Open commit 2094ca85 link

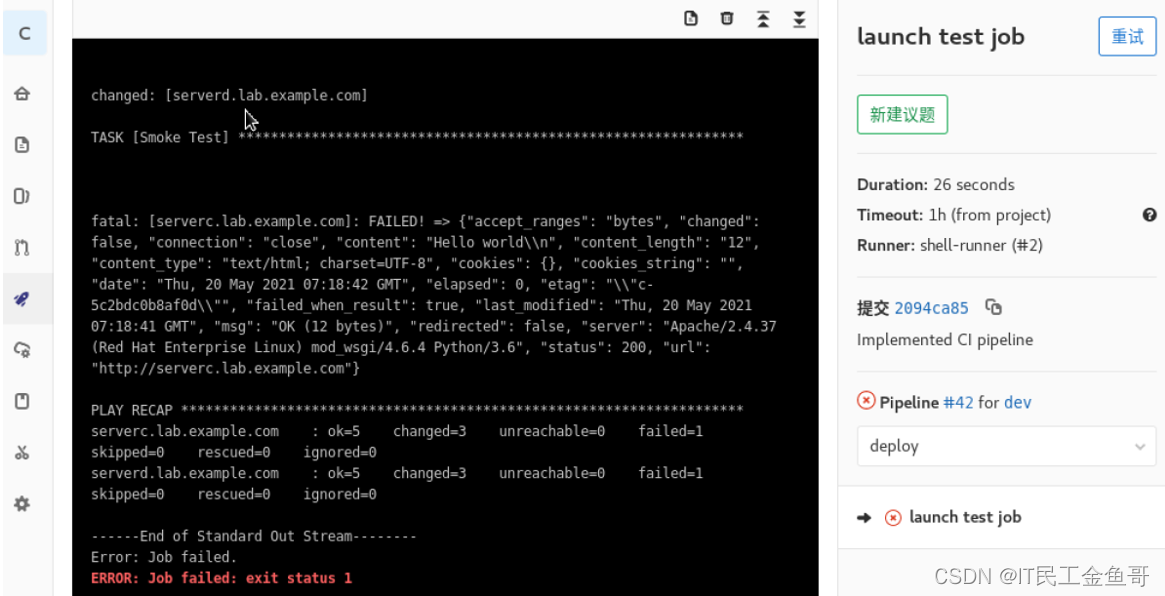point(931,308)
